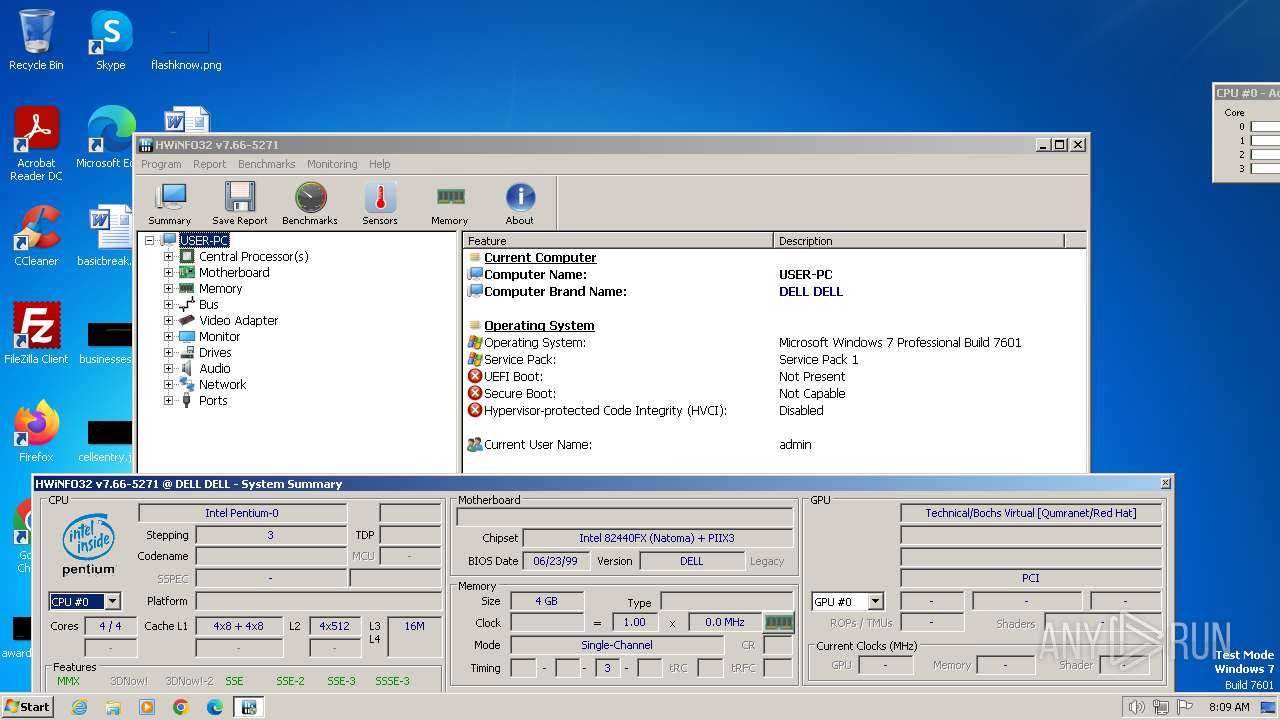
Task: Open the Benchmarks menu
Action: pos(266,164)
